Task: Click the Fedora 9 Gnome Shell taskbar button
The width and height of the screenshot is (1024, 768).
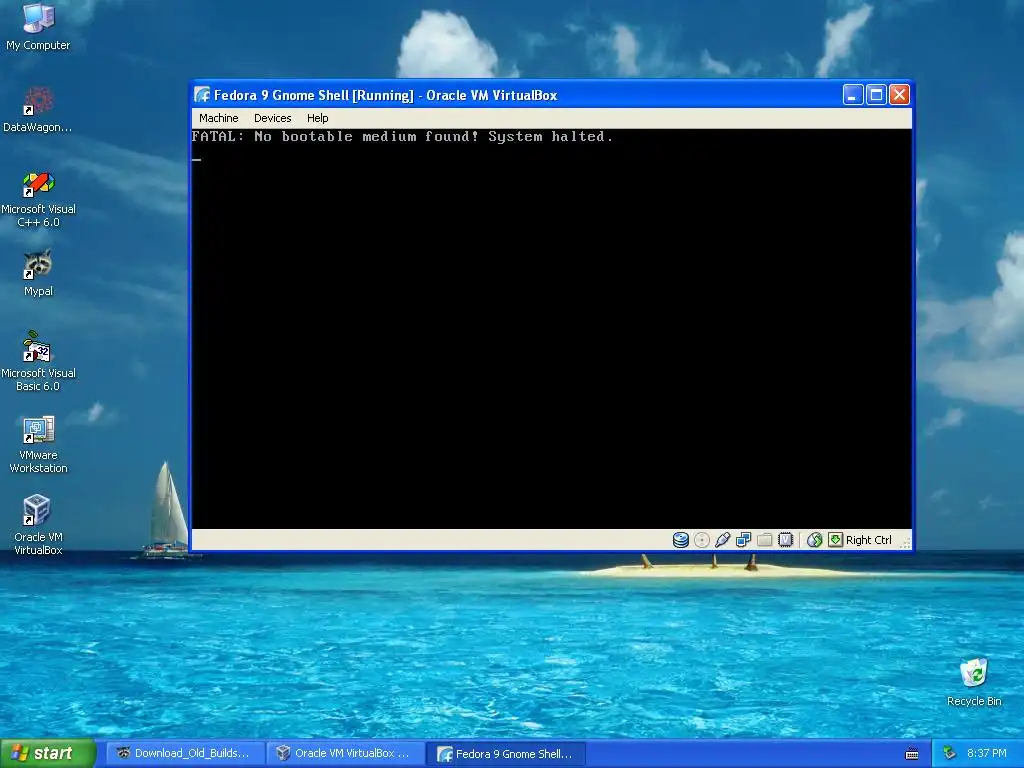Action: (507, 754)
